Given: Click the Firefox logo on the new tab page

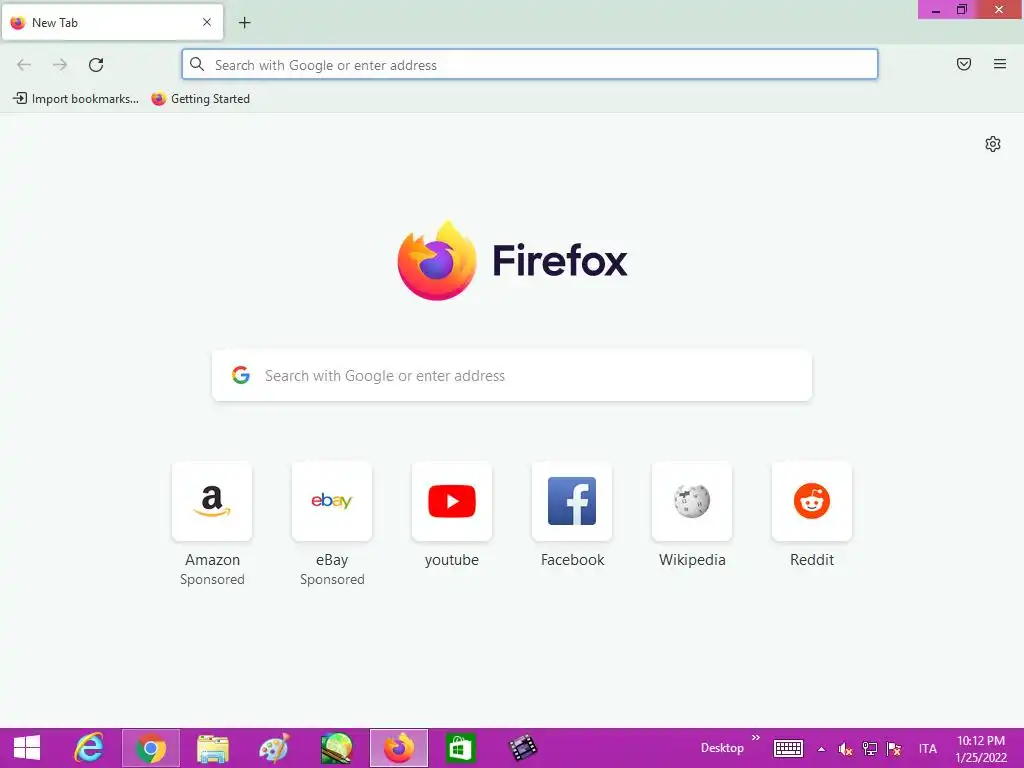Looking at the screenshot, I should coord(437,261).
